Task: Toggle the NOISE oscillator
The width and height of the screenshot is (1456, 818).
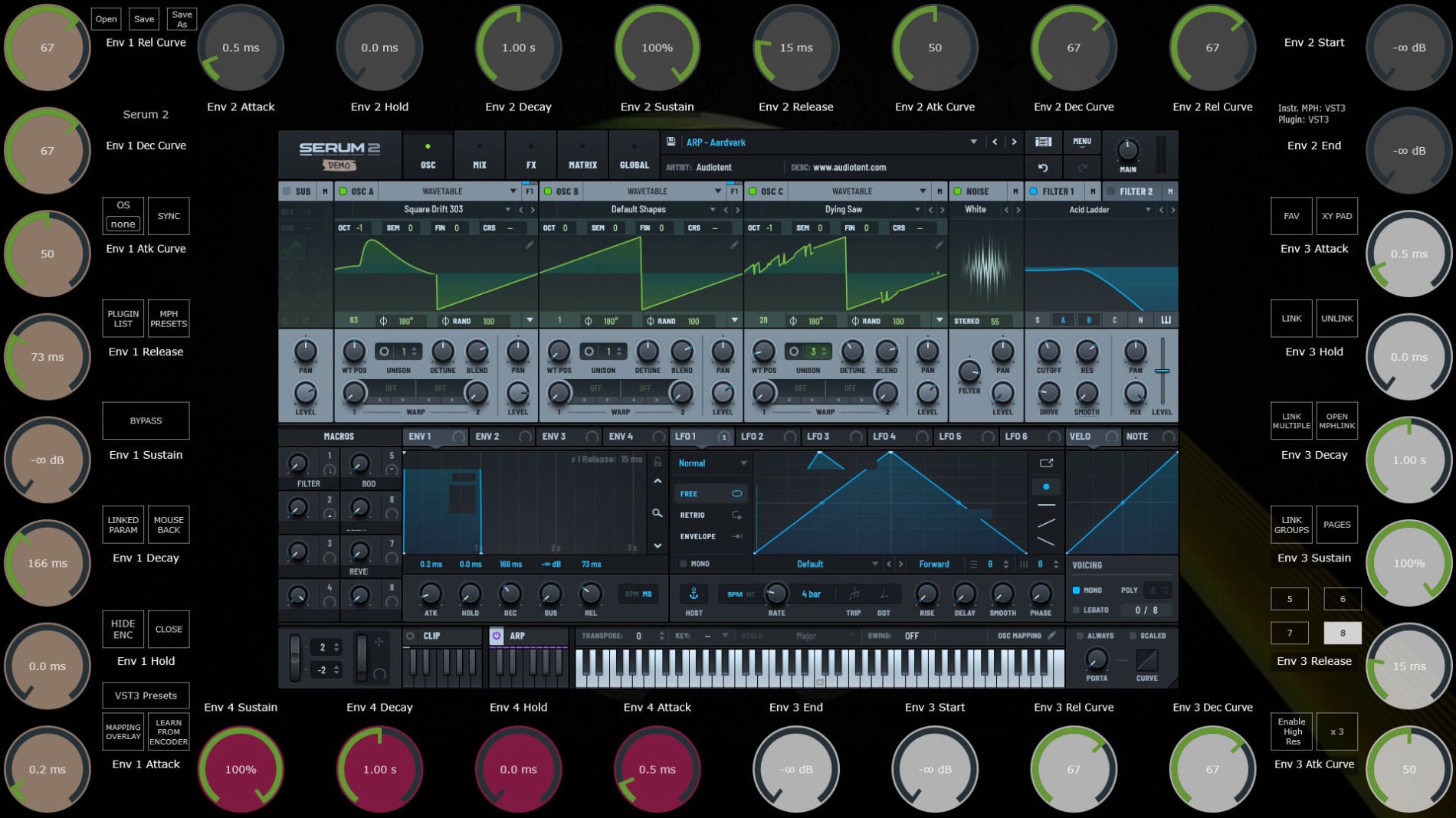Action: pyautogui.click(x=957, y=191)
